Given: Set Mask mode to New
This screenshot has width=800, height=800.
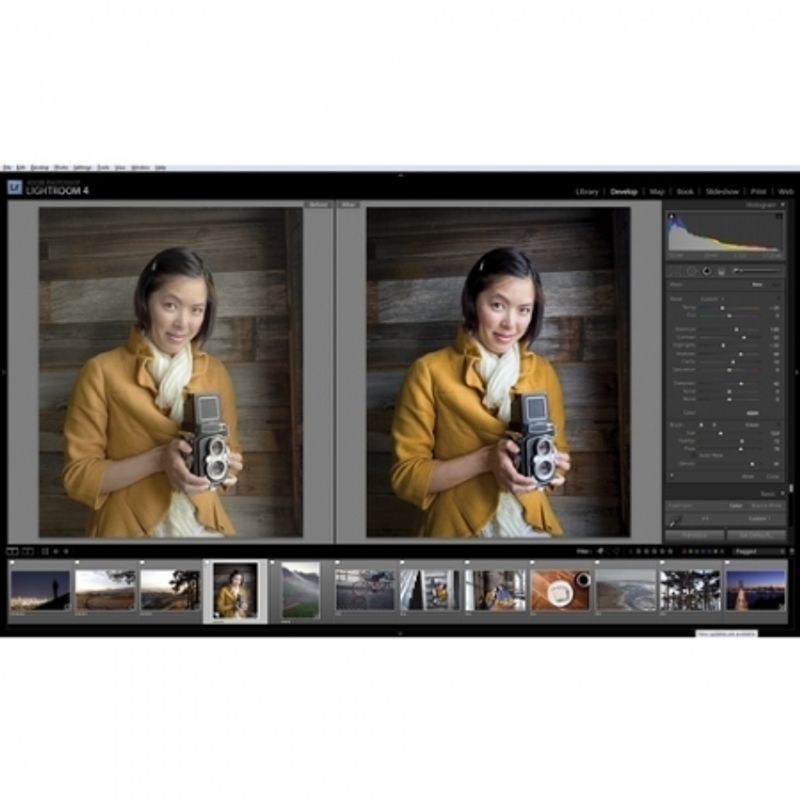Looking at the screenshot, I should 757,284.
